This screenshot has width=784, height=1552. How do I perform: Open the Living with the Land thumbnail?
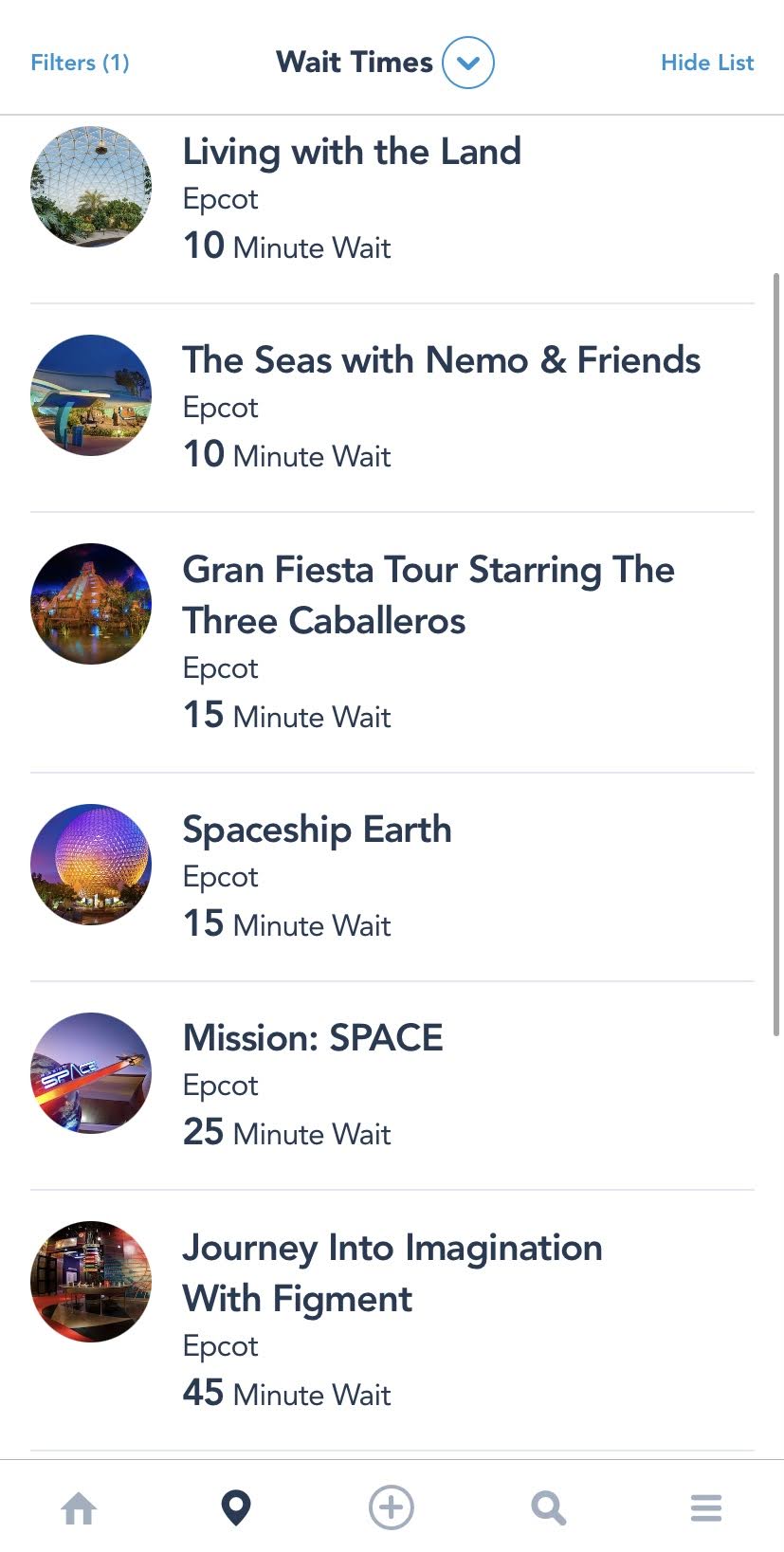tap(91, 187)
